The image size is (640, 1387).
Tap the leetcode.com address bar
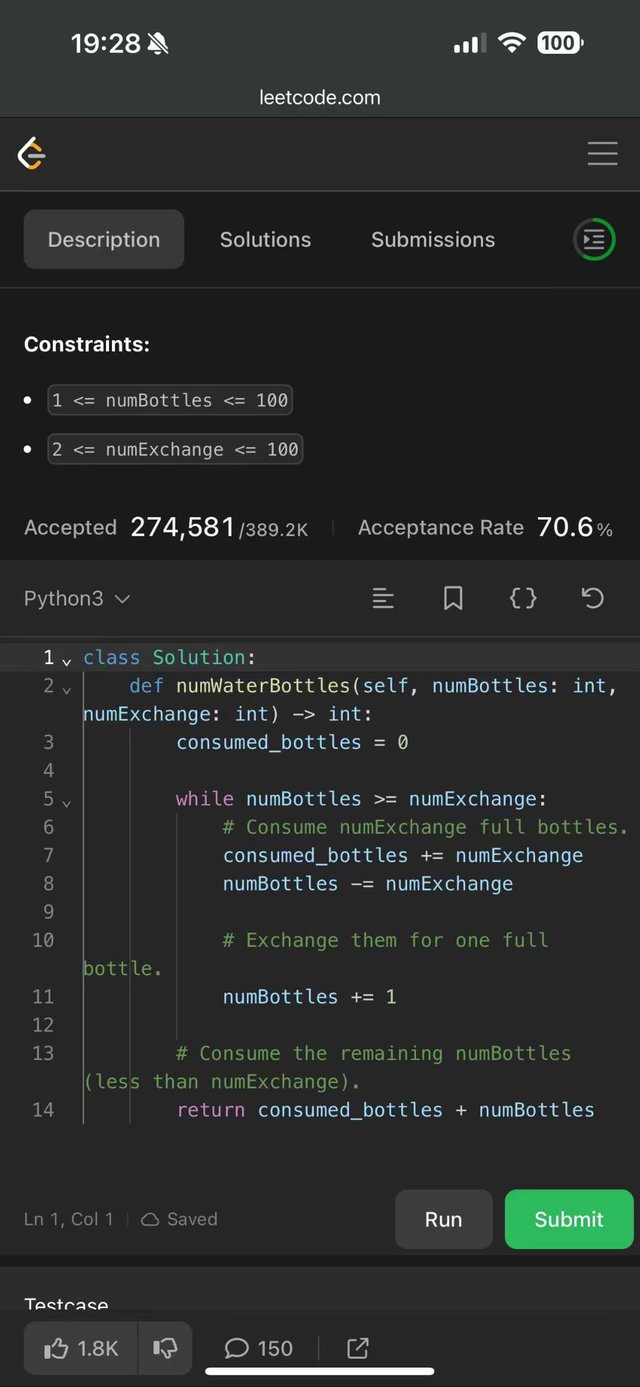click(x=320, y=97)
